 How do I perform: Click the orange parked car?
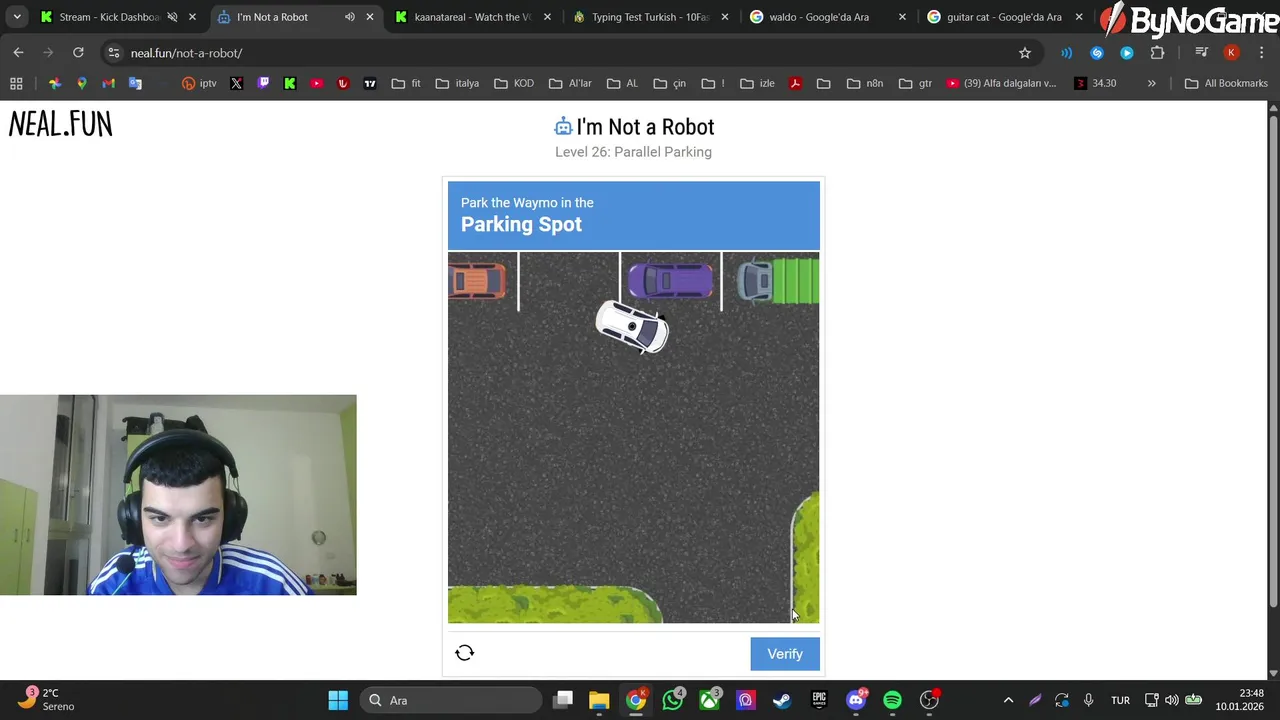click(x=478, y=281)
